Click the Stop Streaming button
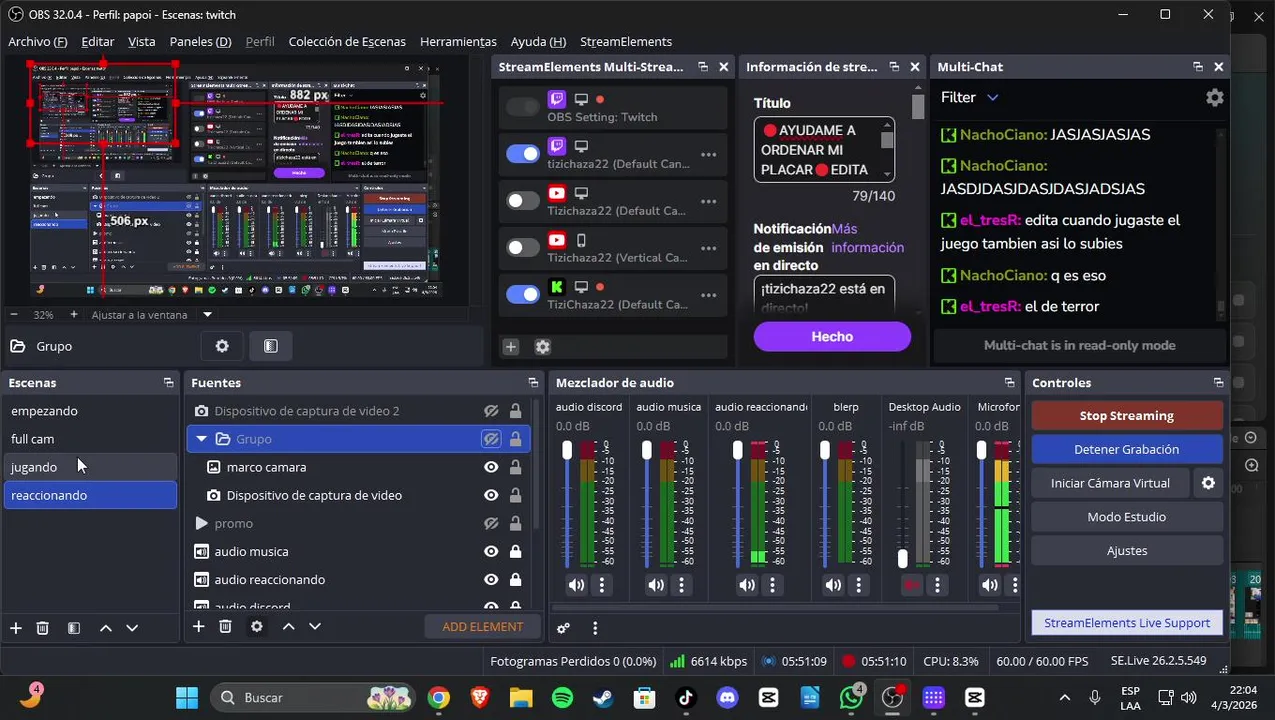1275x720 pixels. 1127,415
